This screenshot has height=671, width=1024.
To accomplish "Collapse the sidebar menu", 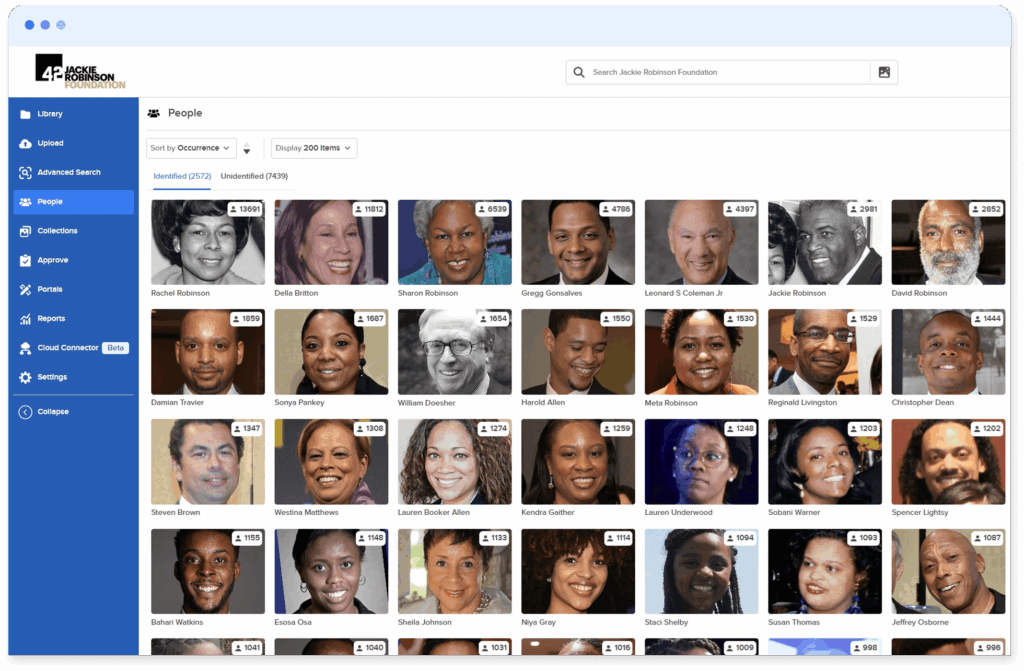I will click(x=73, y=412).
